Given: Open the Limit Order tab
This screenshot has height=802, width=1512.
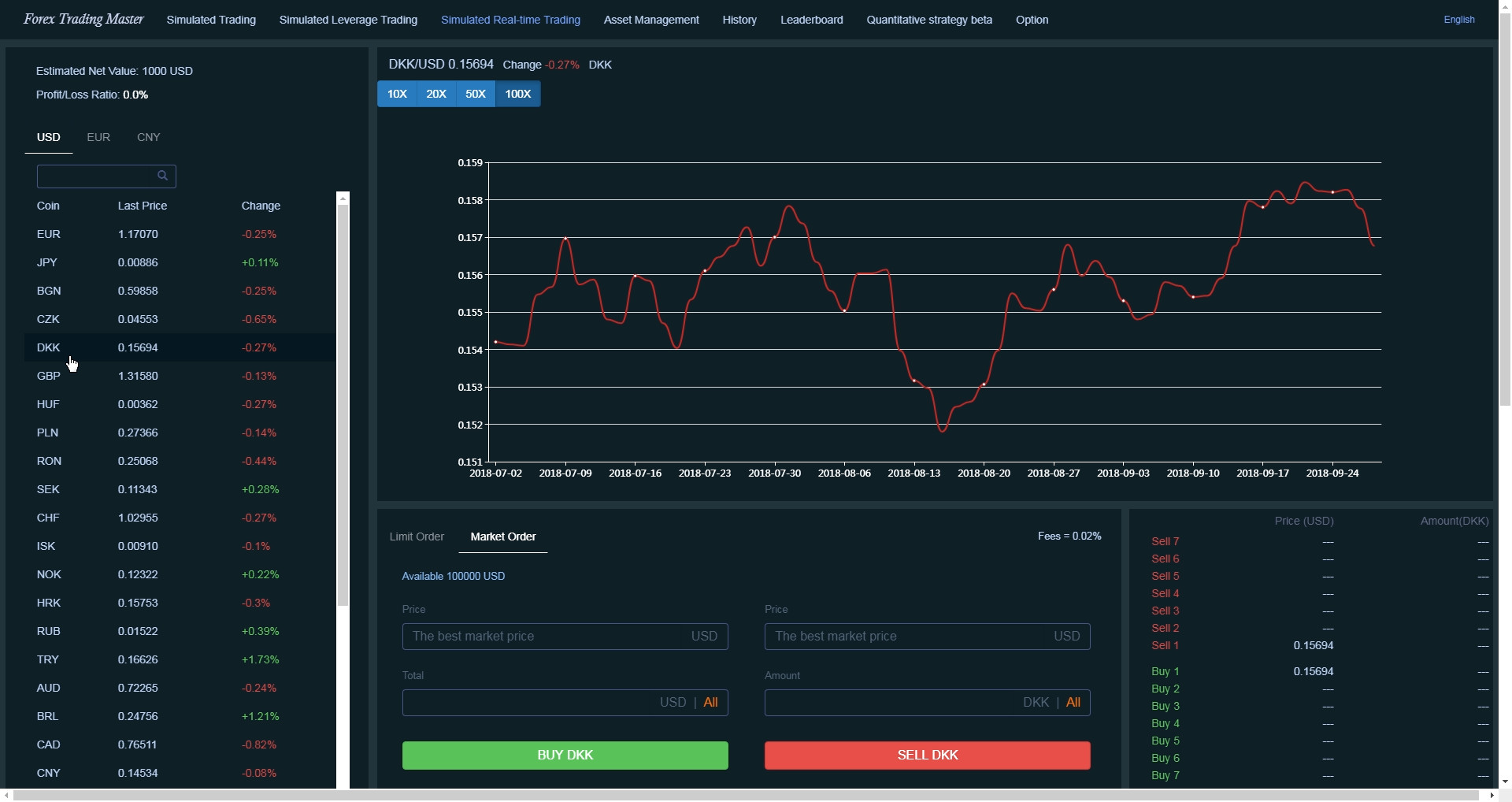Looking at the screenshot, I should tap(416, 537).
